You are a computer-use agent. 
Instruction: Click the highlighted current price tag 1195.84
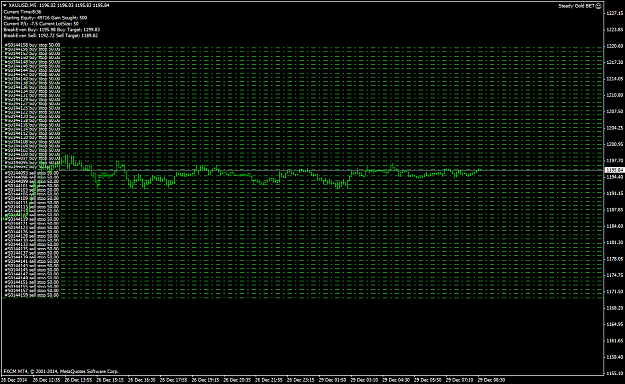[614, 170]
